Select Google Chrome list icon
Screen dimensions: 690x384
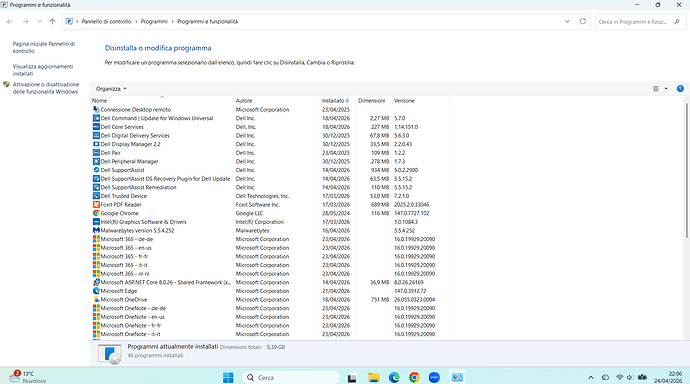point(96,213)
